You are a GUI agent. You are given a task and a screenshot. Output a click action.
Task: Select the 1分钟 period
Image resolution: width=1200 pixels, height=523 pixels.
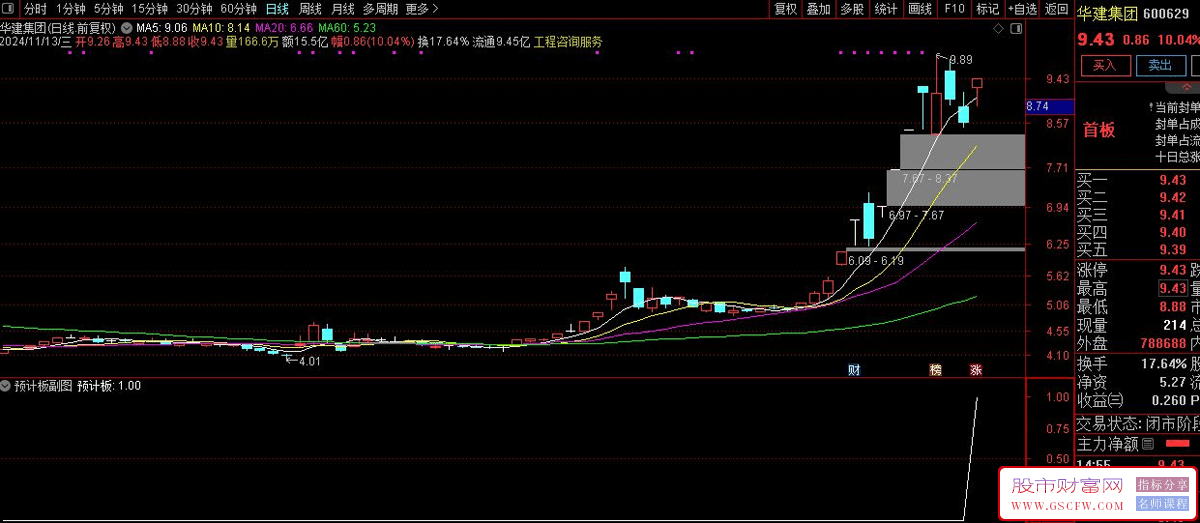click(71, 9)
